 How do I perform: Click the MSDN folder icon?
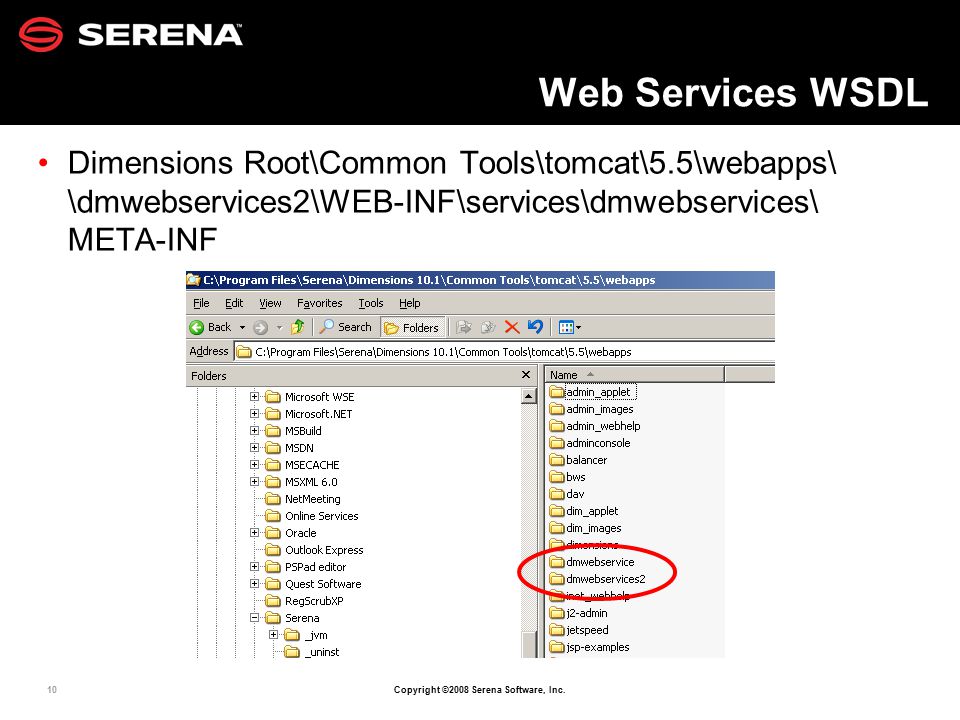pyautogui.click(x=273, y=448)
